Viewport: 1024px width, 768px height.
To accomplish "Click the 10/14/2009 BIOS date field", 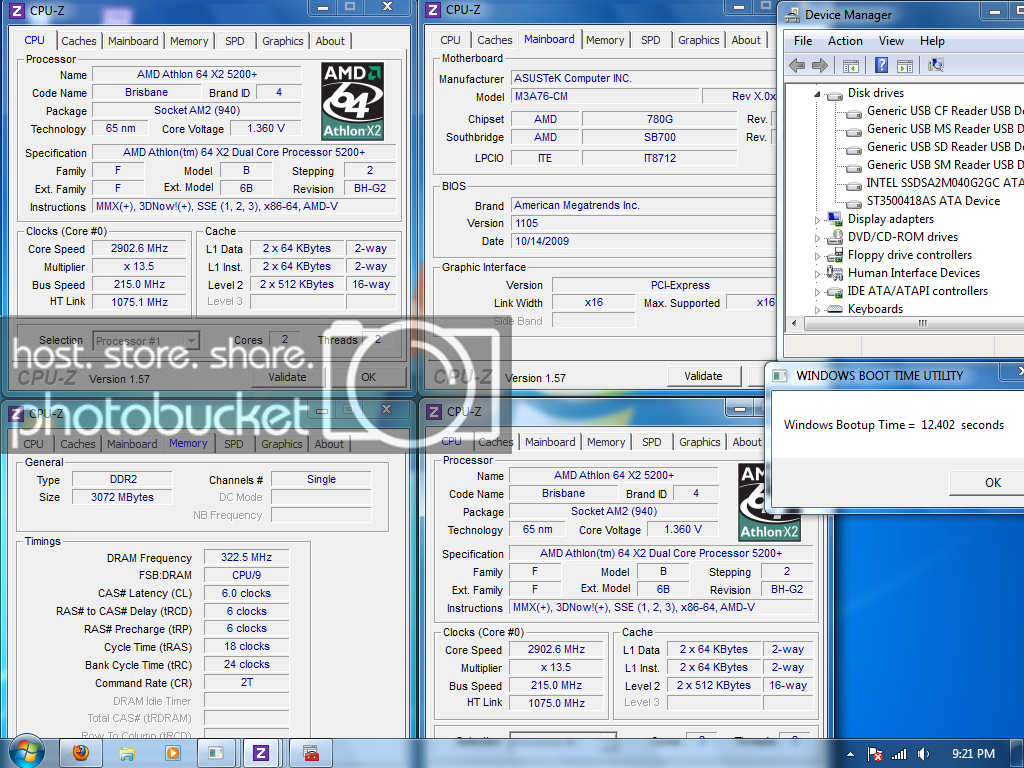I will pyautogui.click(x=643, y=241).
